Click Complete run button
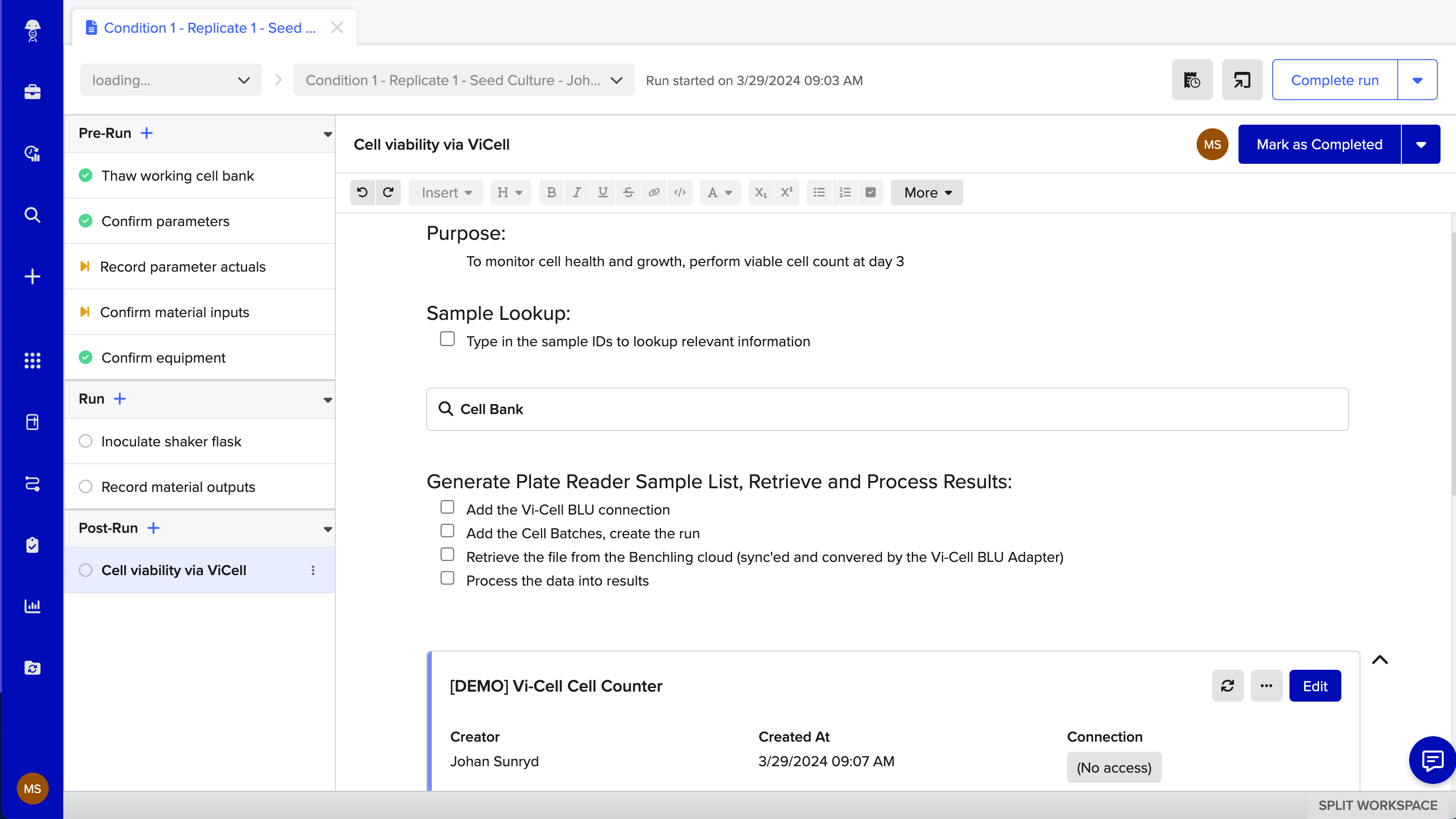 pyautogui.click(x=1335, y=80)
